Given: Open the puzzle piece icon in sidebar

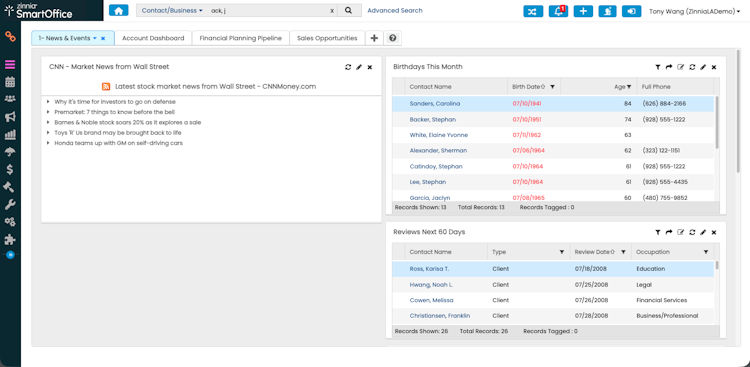Looking at the screenshot, I should (10, 239).
